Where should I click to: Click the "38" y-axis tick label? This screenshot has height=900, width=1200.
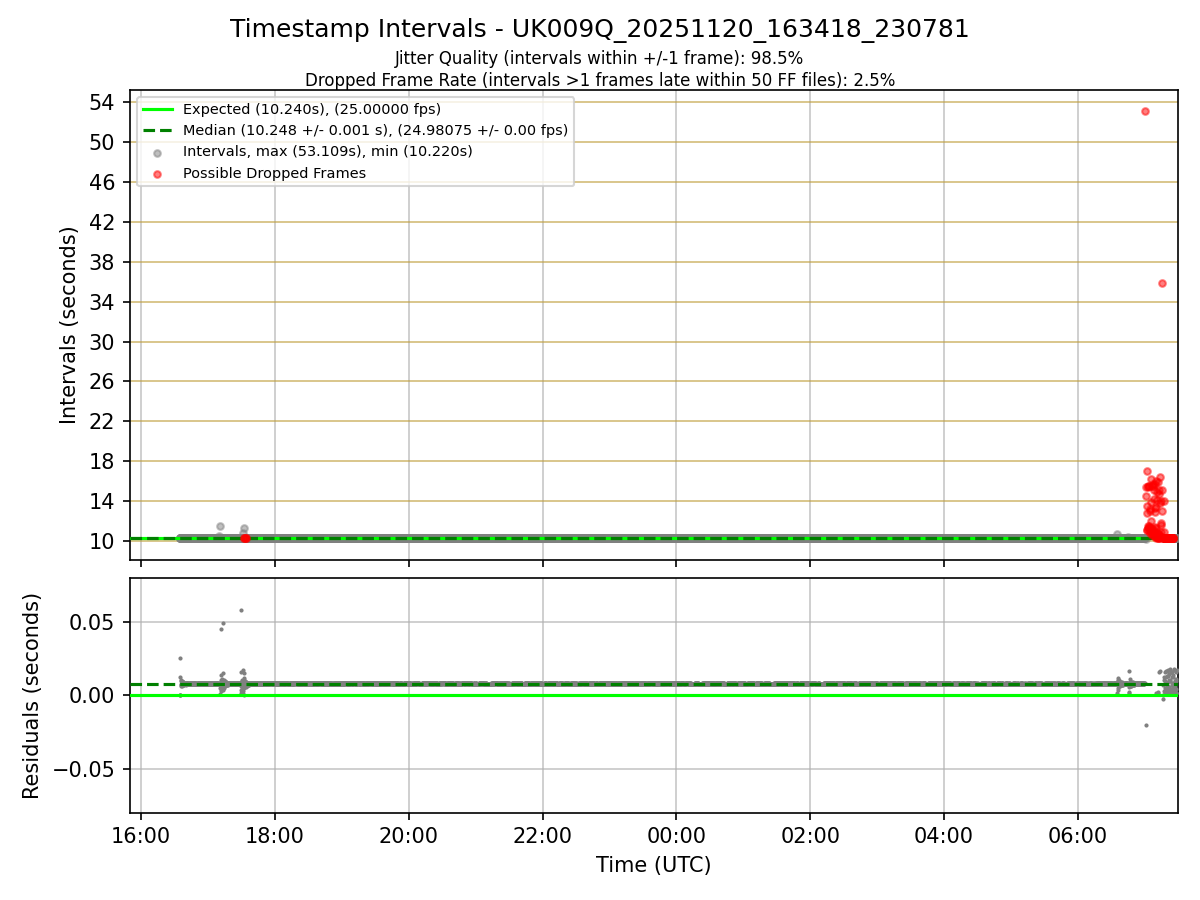(101, 262)
